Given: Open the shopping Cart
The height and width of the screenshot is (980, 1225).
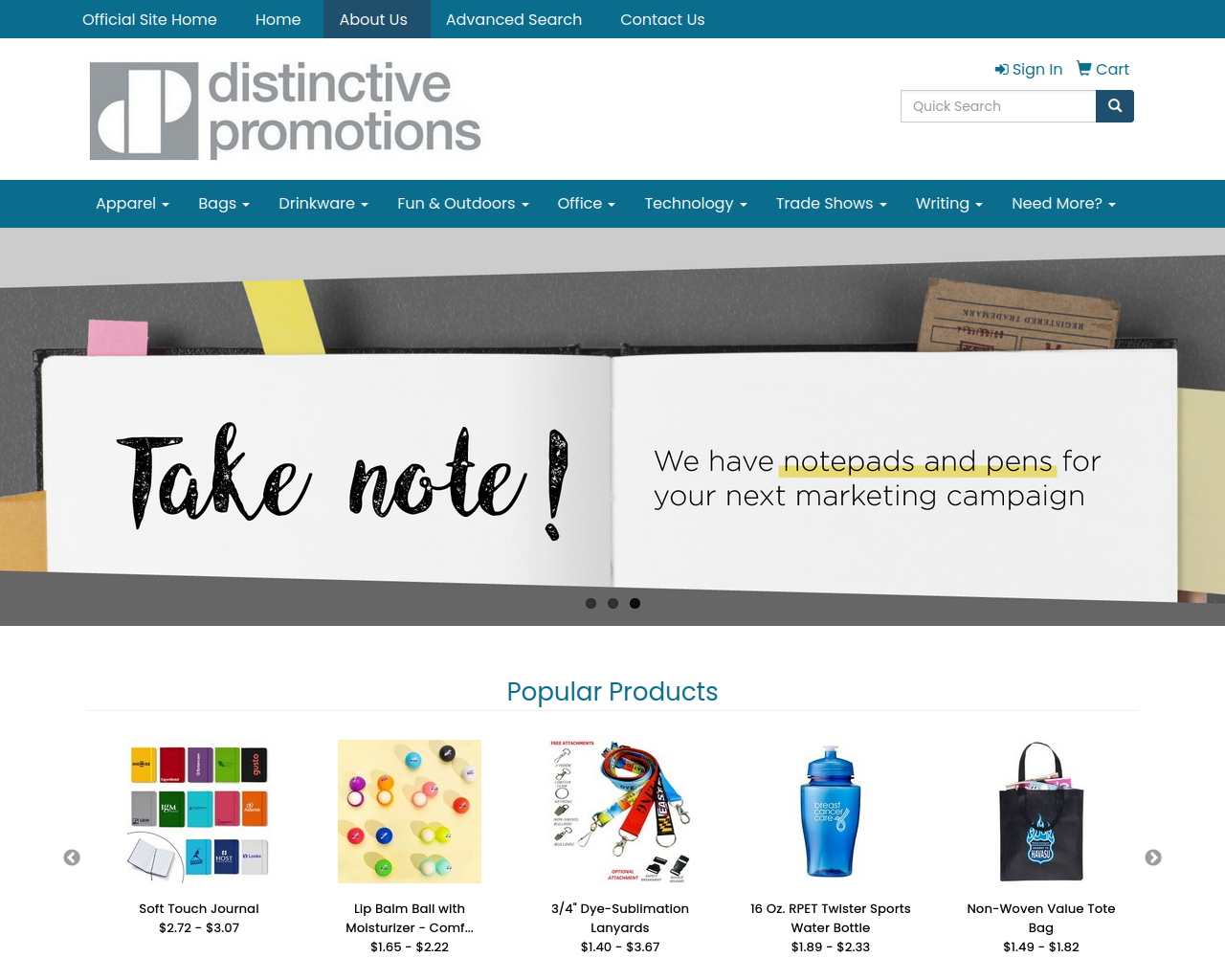Looking at the screenshot, I should coord(1102,69).
